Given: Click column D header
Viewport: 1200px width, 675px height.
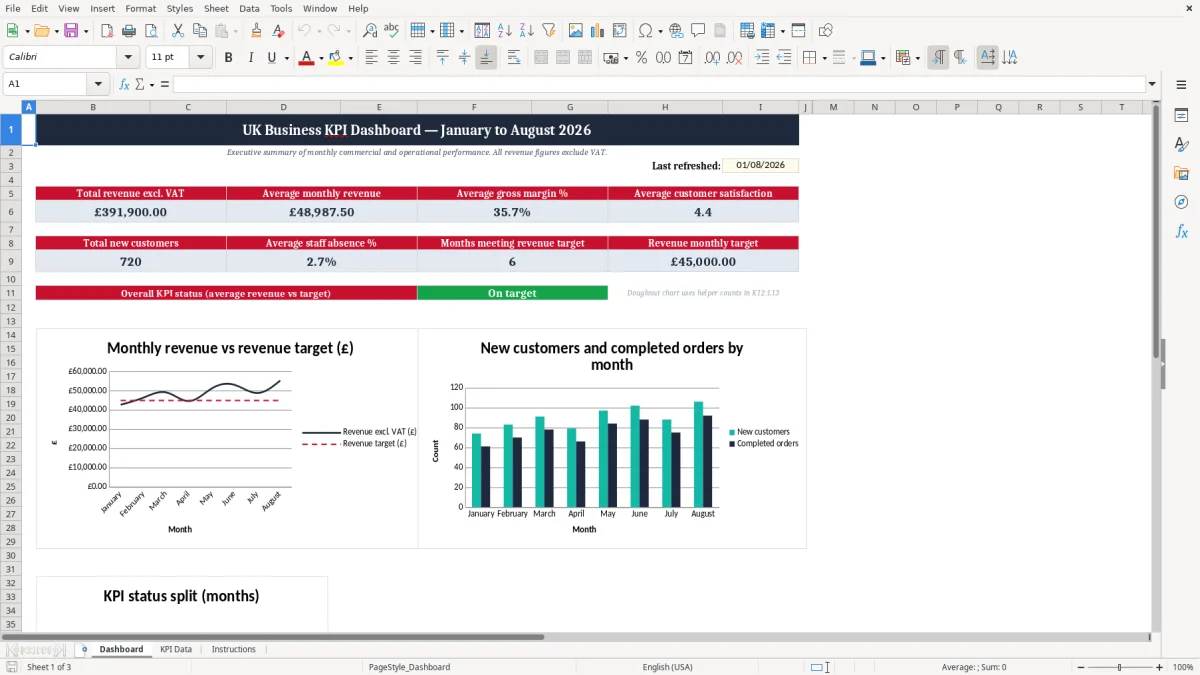Looking at the screenshot, I should pos(283,107).
